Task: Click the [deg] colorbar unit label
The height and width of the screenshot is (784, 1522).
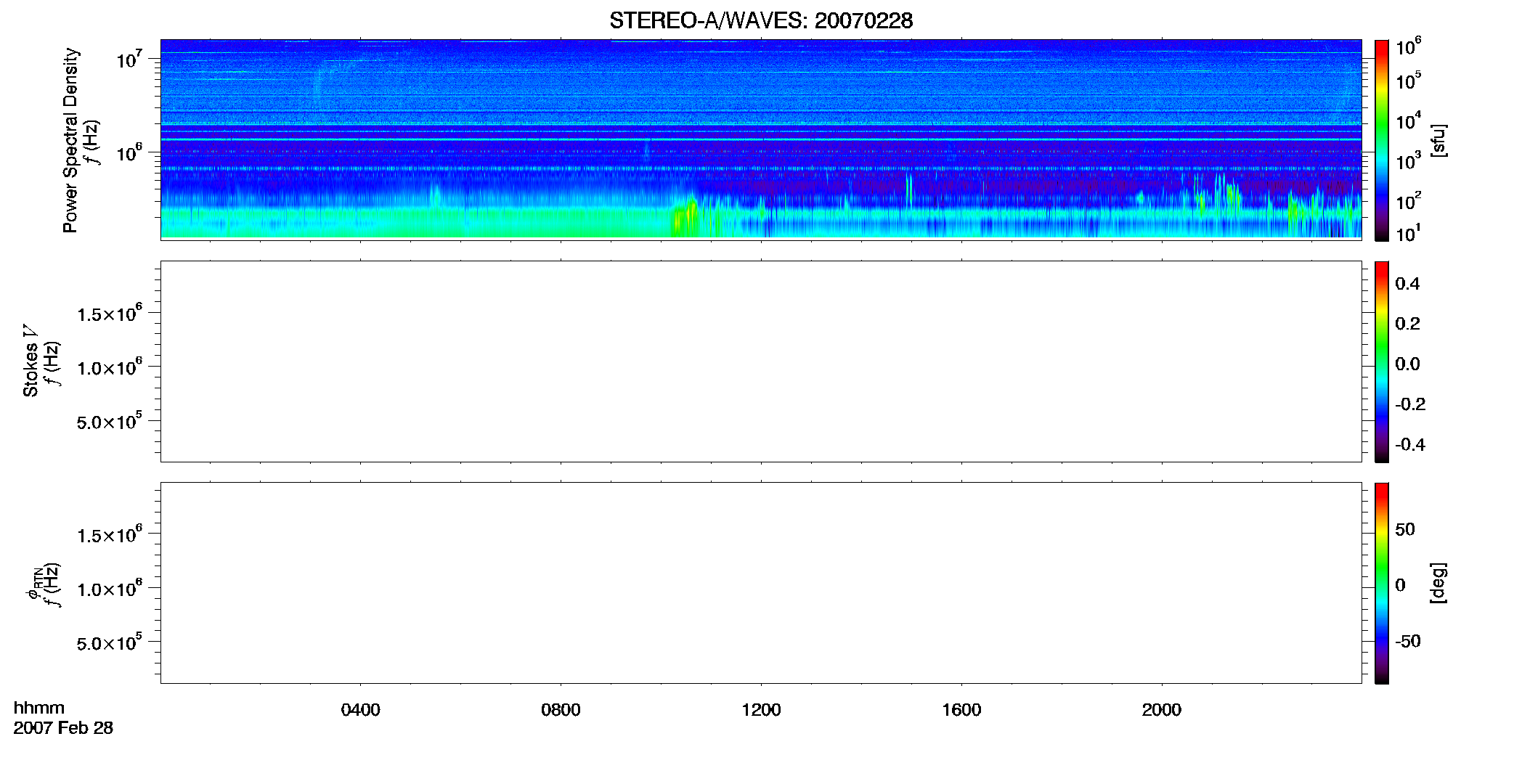Action: (x=1438, y=583)
